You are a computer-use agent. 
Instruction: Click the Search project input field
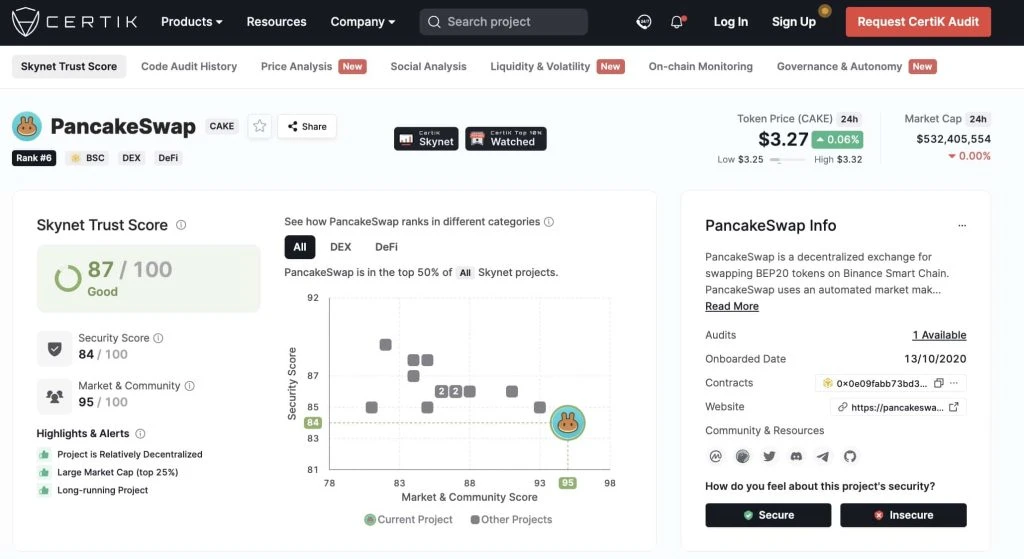click(504, 22)
